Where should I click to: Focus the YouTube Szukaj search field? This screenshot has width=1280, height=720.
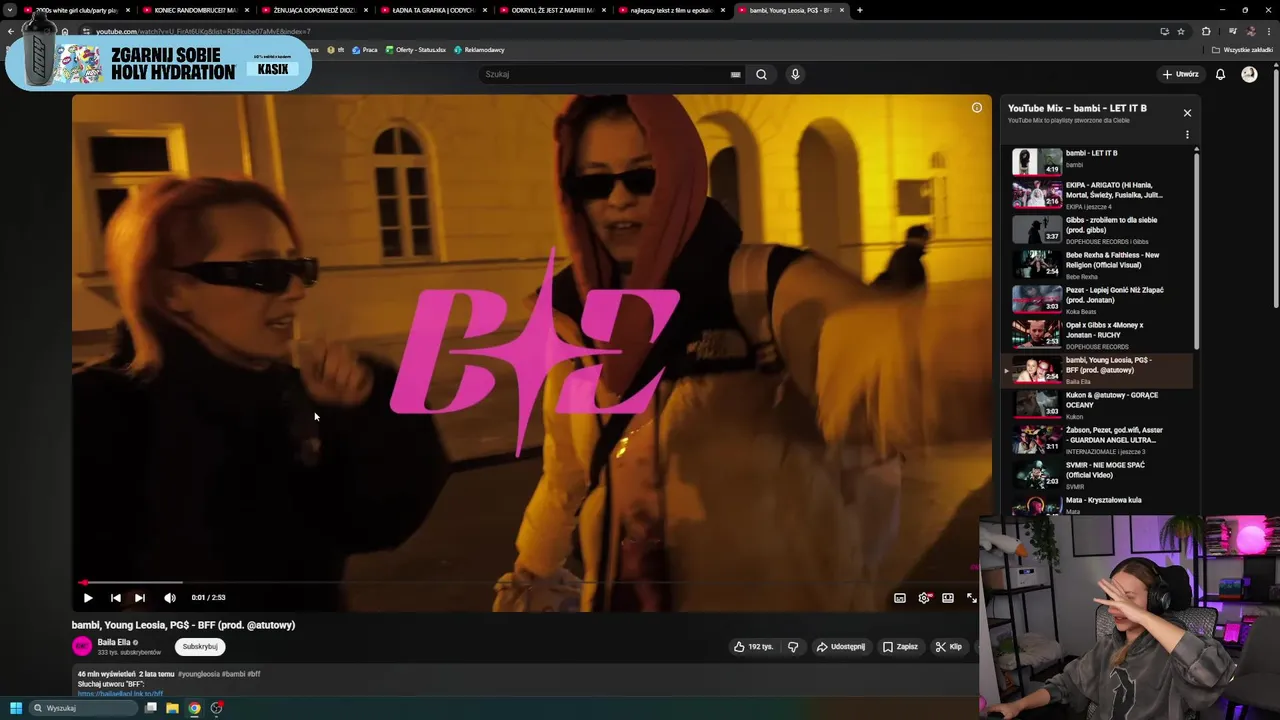click(x=605, y=74)
